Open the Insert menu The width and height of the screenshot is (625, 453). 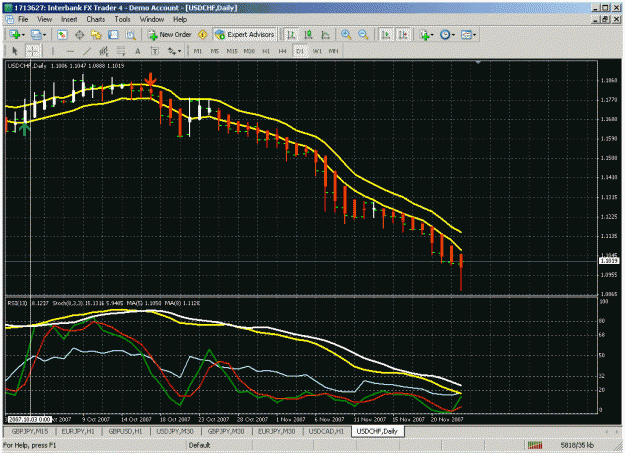(x=69, y=19)
